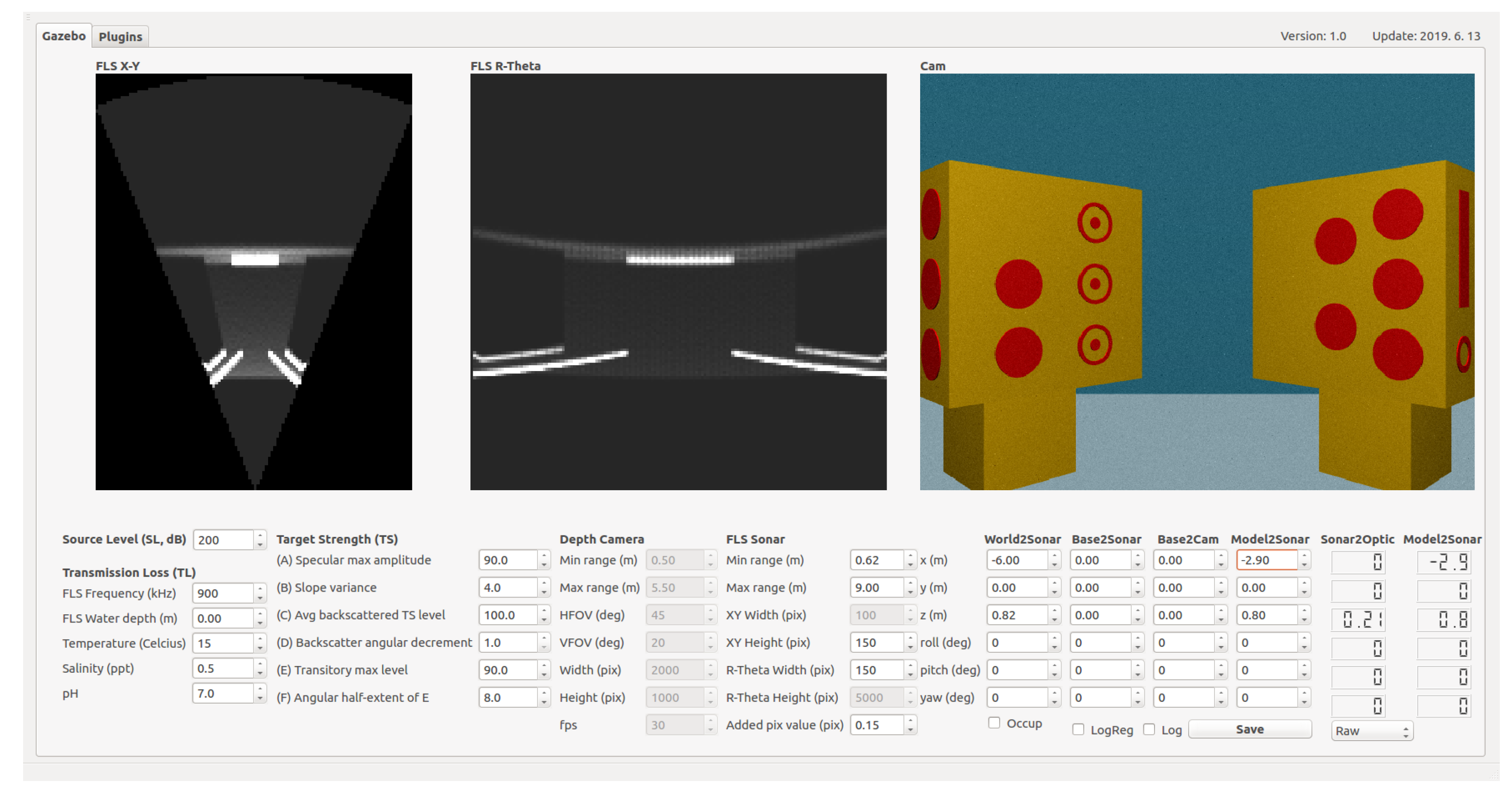Viewport: 1512px width, 791px height.
Task: Click the World2Sonar x (m) field
Action: coord(1018,560)
